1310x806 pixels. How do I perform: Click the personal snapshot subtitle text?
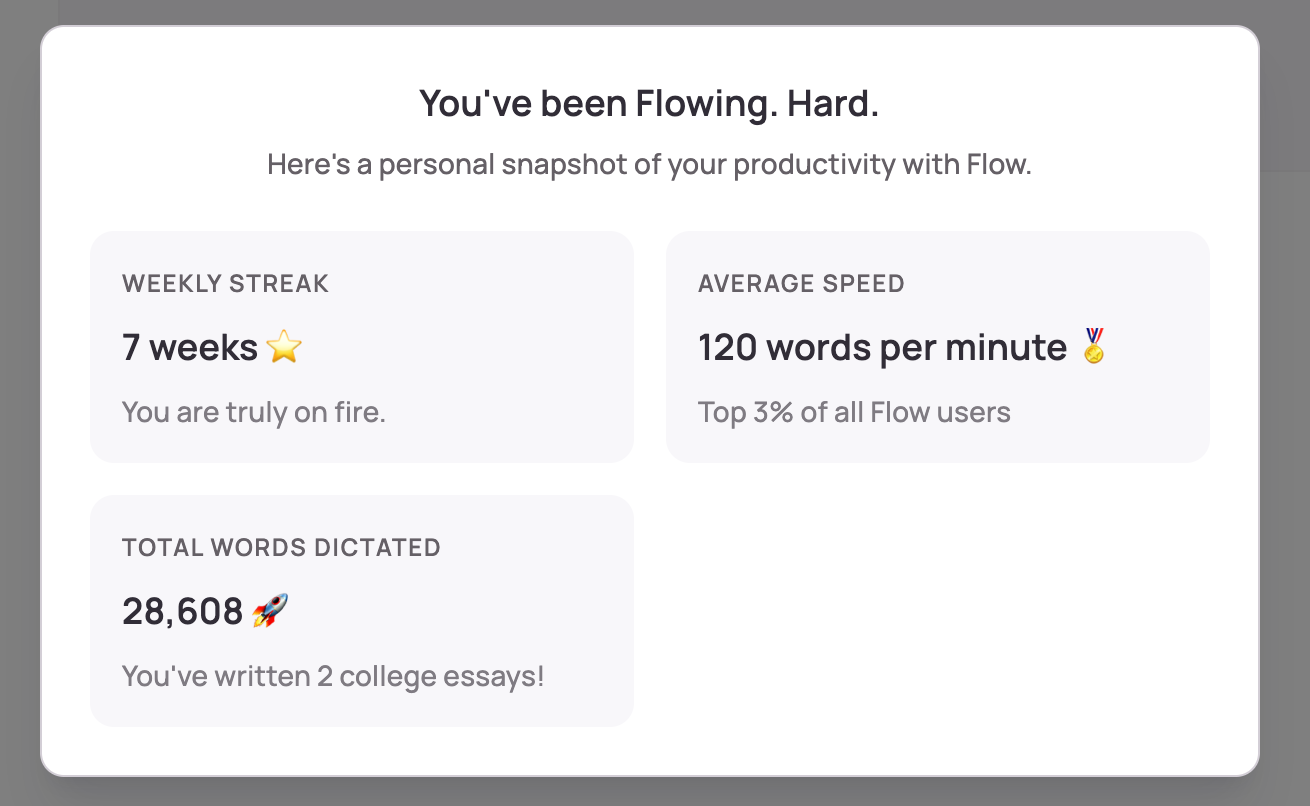[649, 164]
